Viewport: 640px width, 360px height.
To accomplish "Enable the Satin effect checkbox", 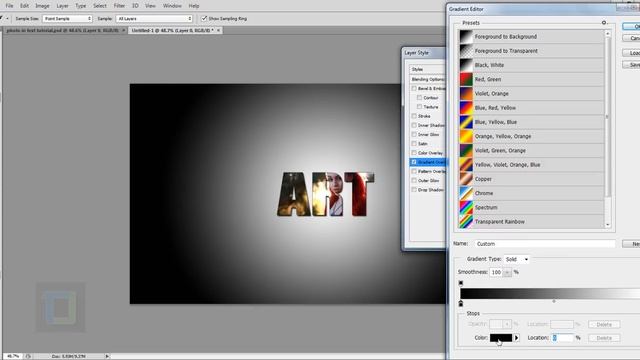I will 414,144.
